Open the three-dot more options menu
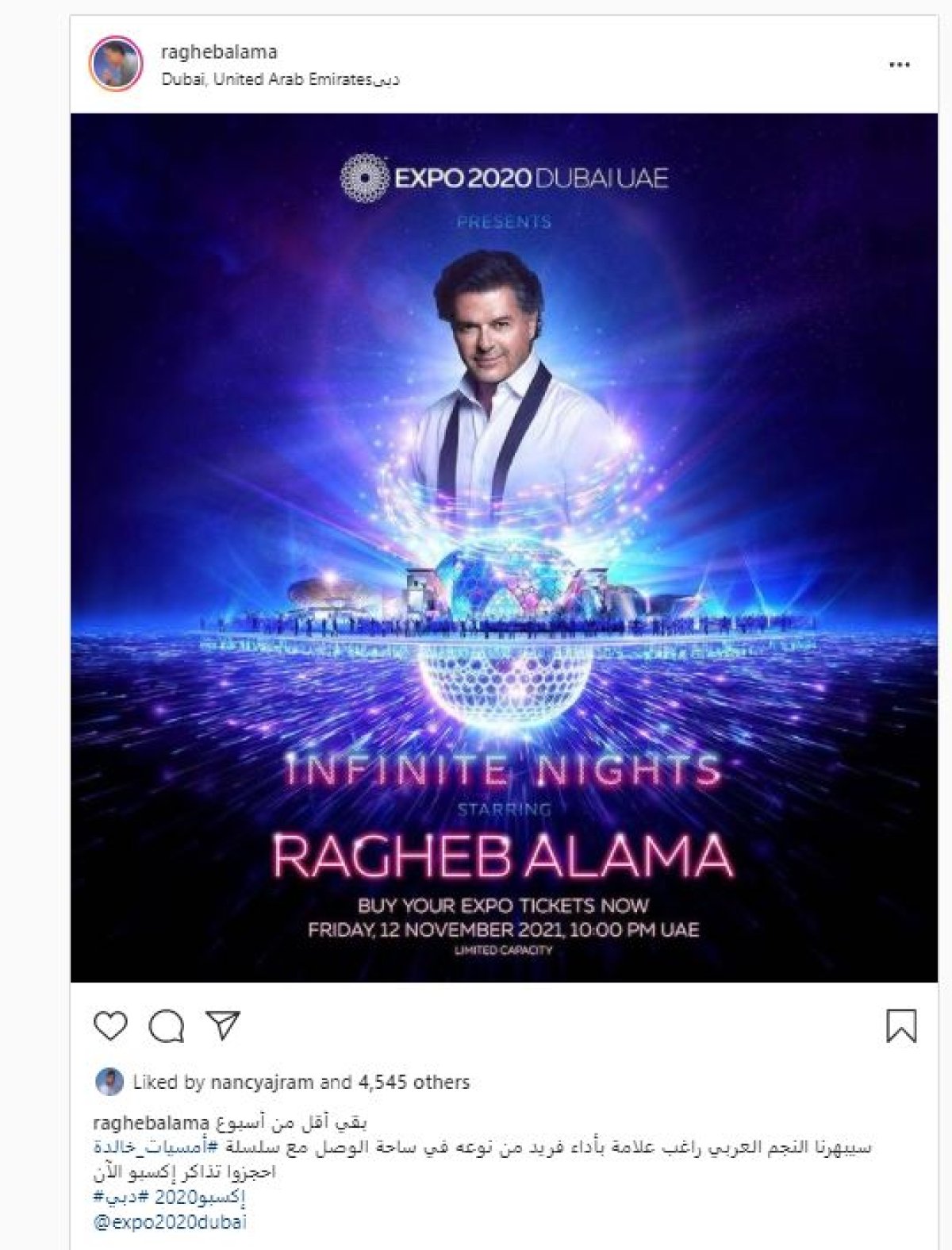 tap(899, 65)
